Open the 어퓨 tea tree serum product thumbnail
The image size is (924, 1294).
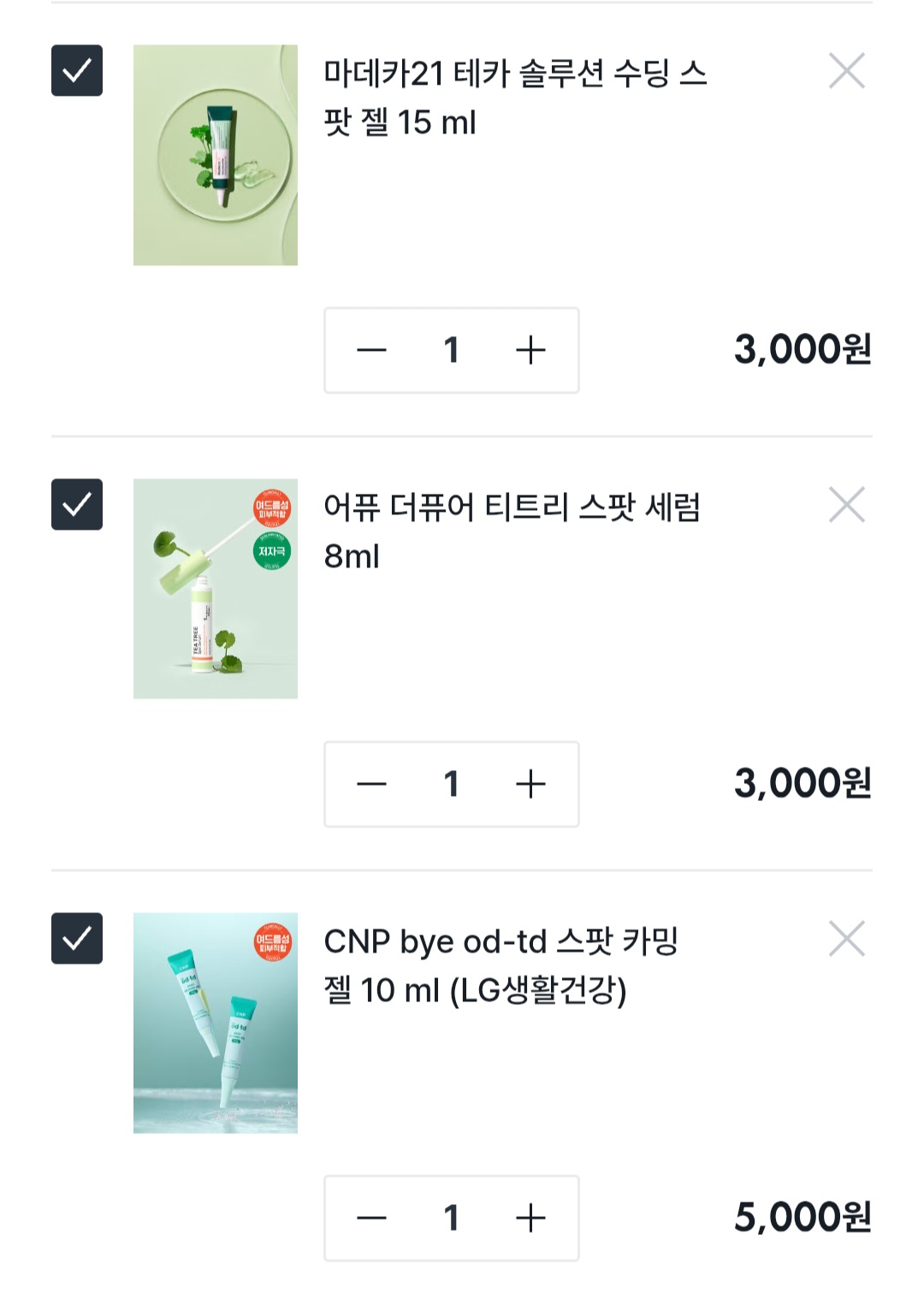216,589
